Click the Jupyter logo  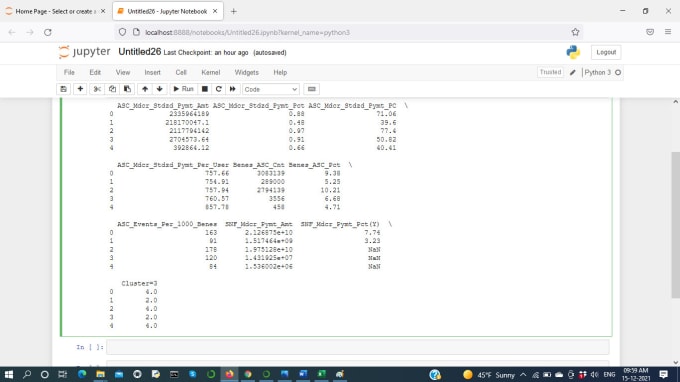(85, 52)
